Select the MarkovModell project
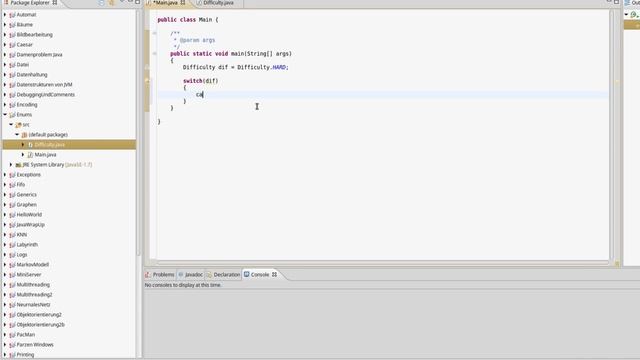 33,264
